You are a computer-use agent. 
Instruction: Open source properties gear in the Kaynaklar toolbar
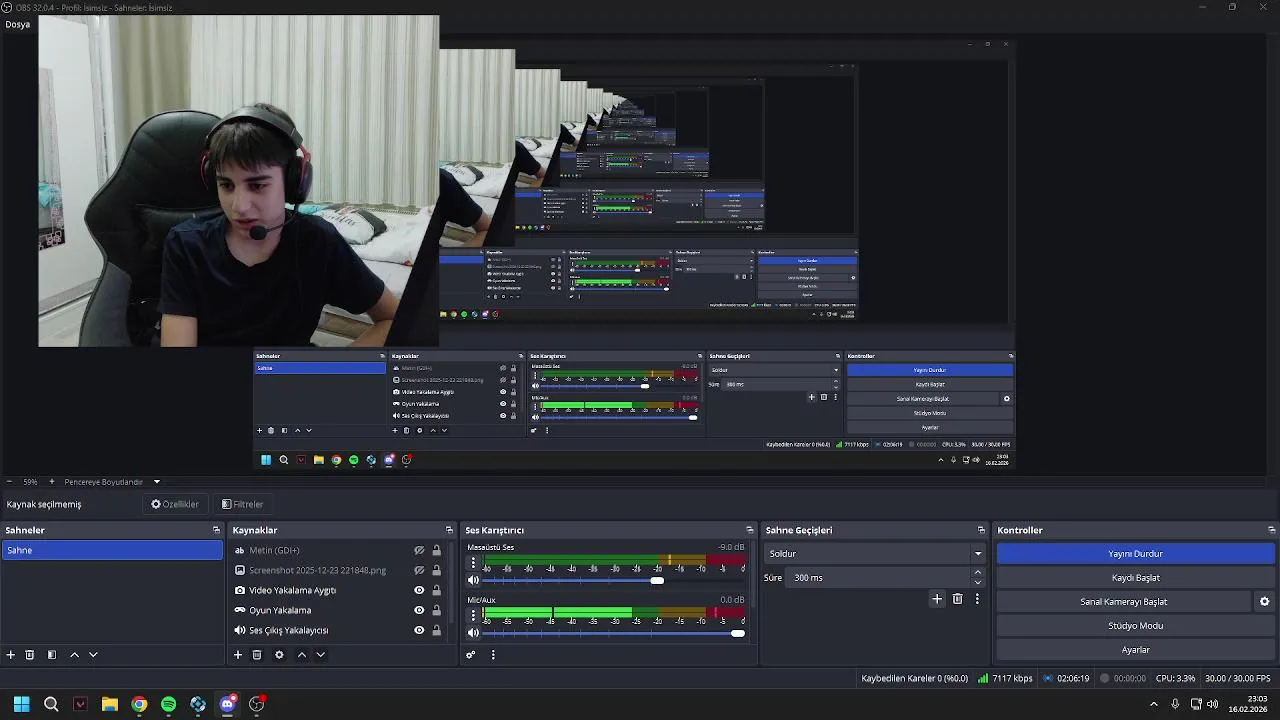pos(279,655)
